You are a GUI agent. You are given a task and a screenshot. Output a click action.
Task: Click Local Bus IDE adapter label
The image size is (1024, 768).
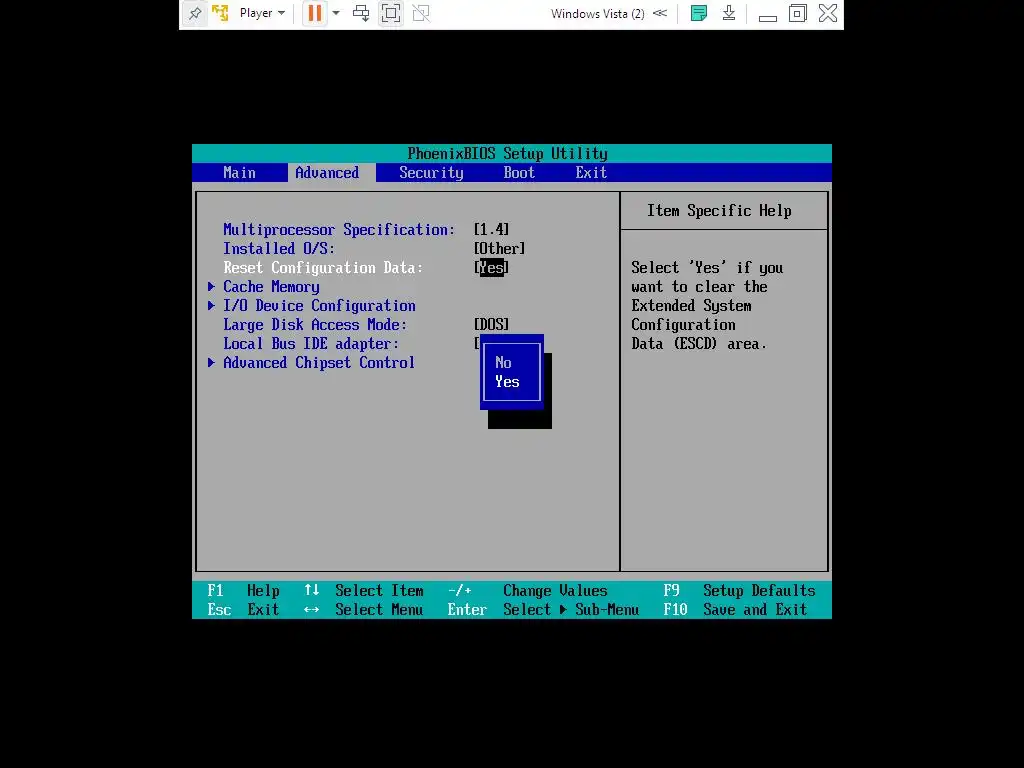(x=311, y=344)
